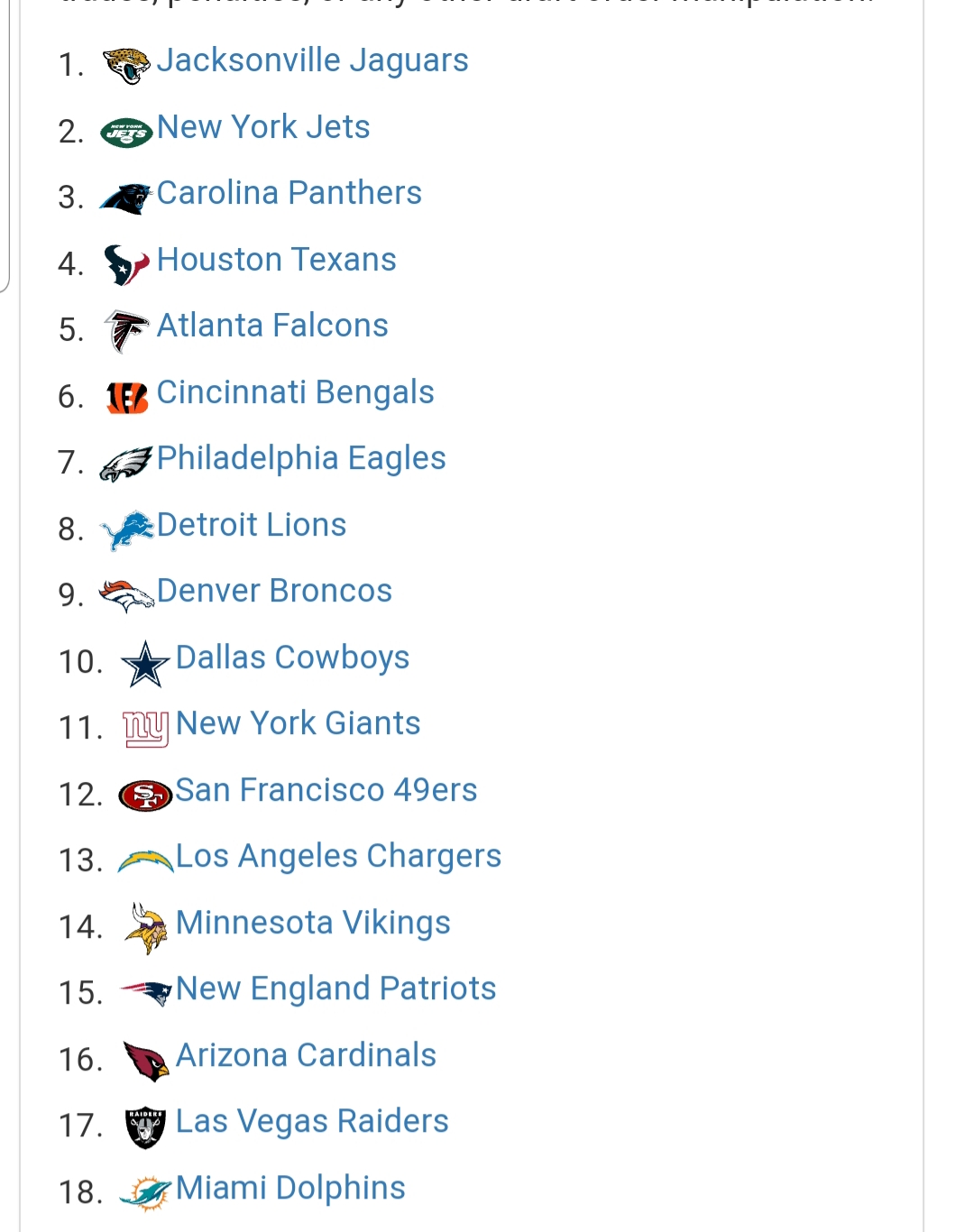Click the Jacksonville Jaguars logo icon
The height and width of the screenshot is (1232, 974).
pyautogui.click(x=126, y=66)
